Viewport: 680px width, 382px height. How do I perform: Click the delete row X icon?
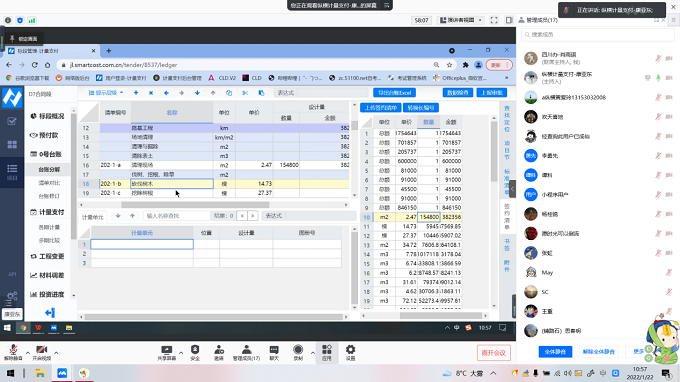(151, 93)
